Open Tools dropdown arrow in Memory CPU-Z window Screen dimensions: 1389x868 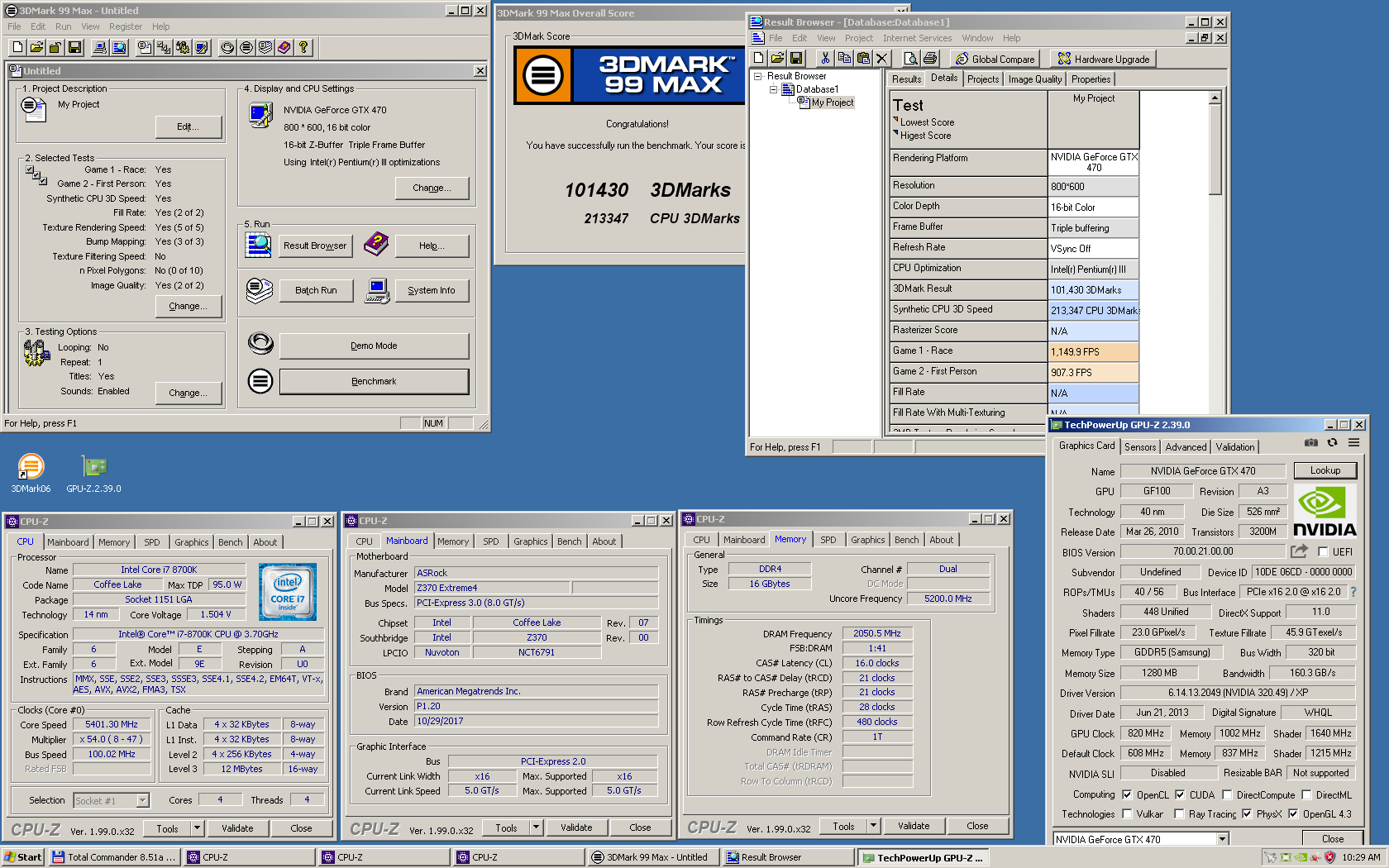[x=873, y=826]
